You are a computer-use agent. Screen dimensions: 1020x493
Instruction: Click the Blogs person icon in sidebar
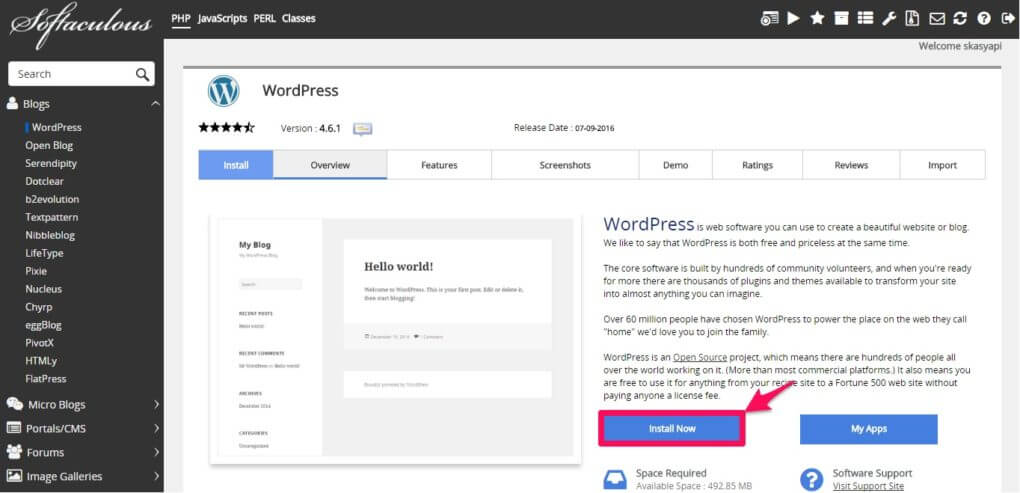pyautogui.click(x=12, y=103)
